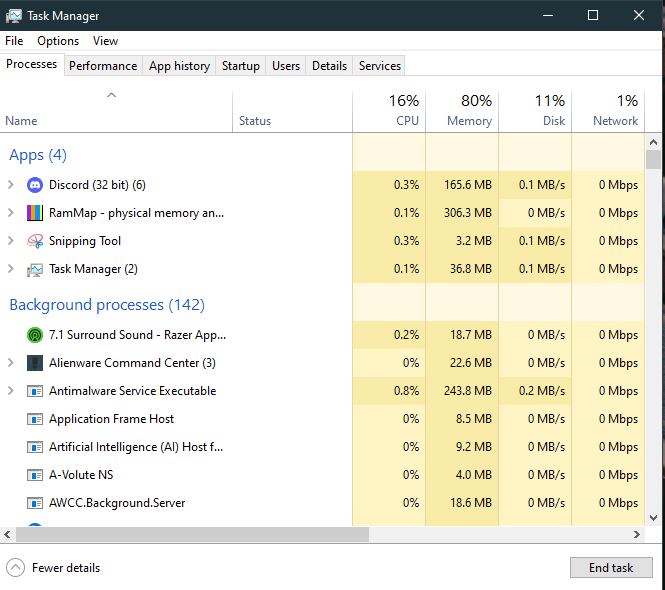Expand the RamMap process group
Viewport: 665px width, 590px height.
pos(11,213)
